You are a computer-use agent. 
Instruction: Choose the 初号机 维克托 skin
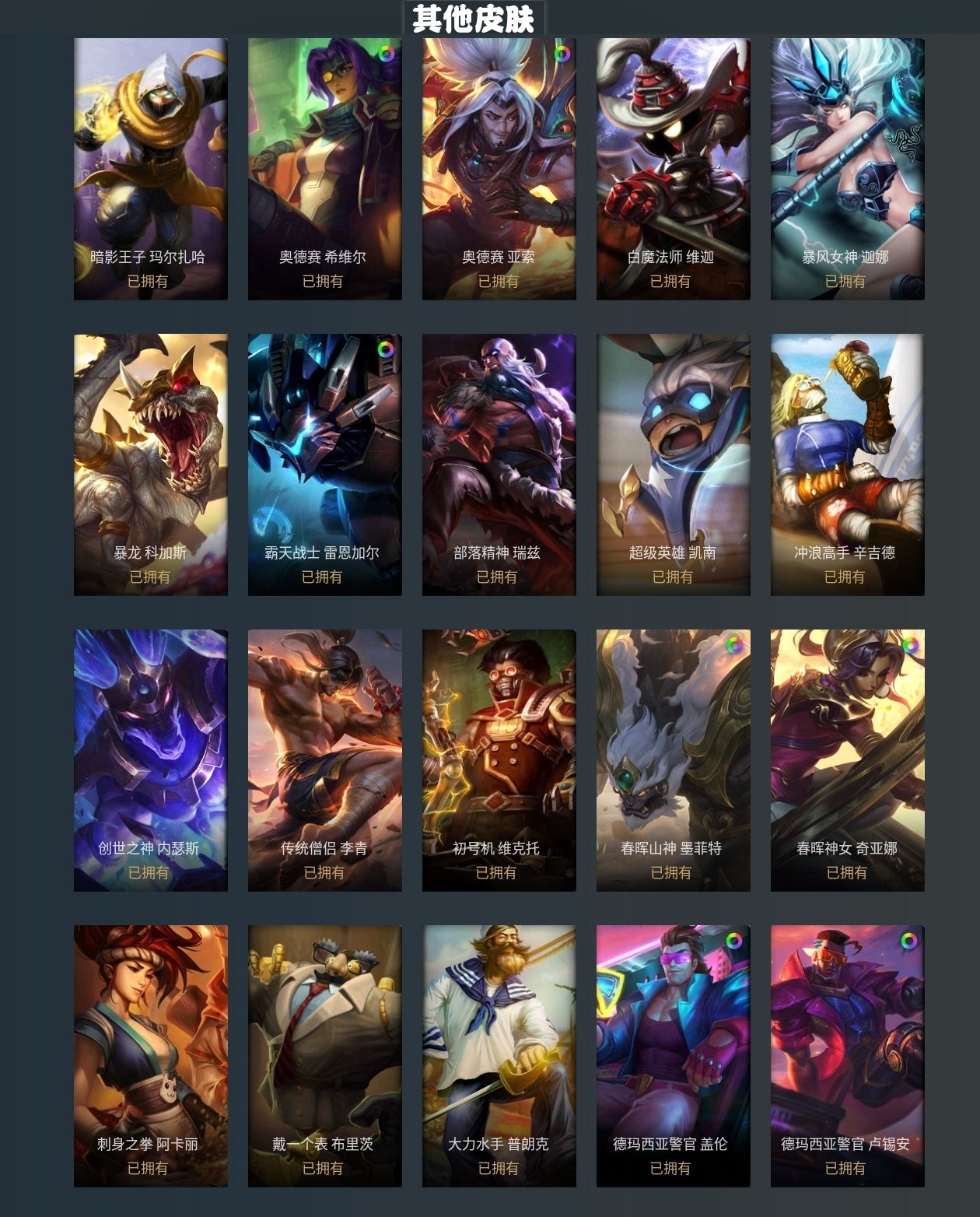point(499,760)
